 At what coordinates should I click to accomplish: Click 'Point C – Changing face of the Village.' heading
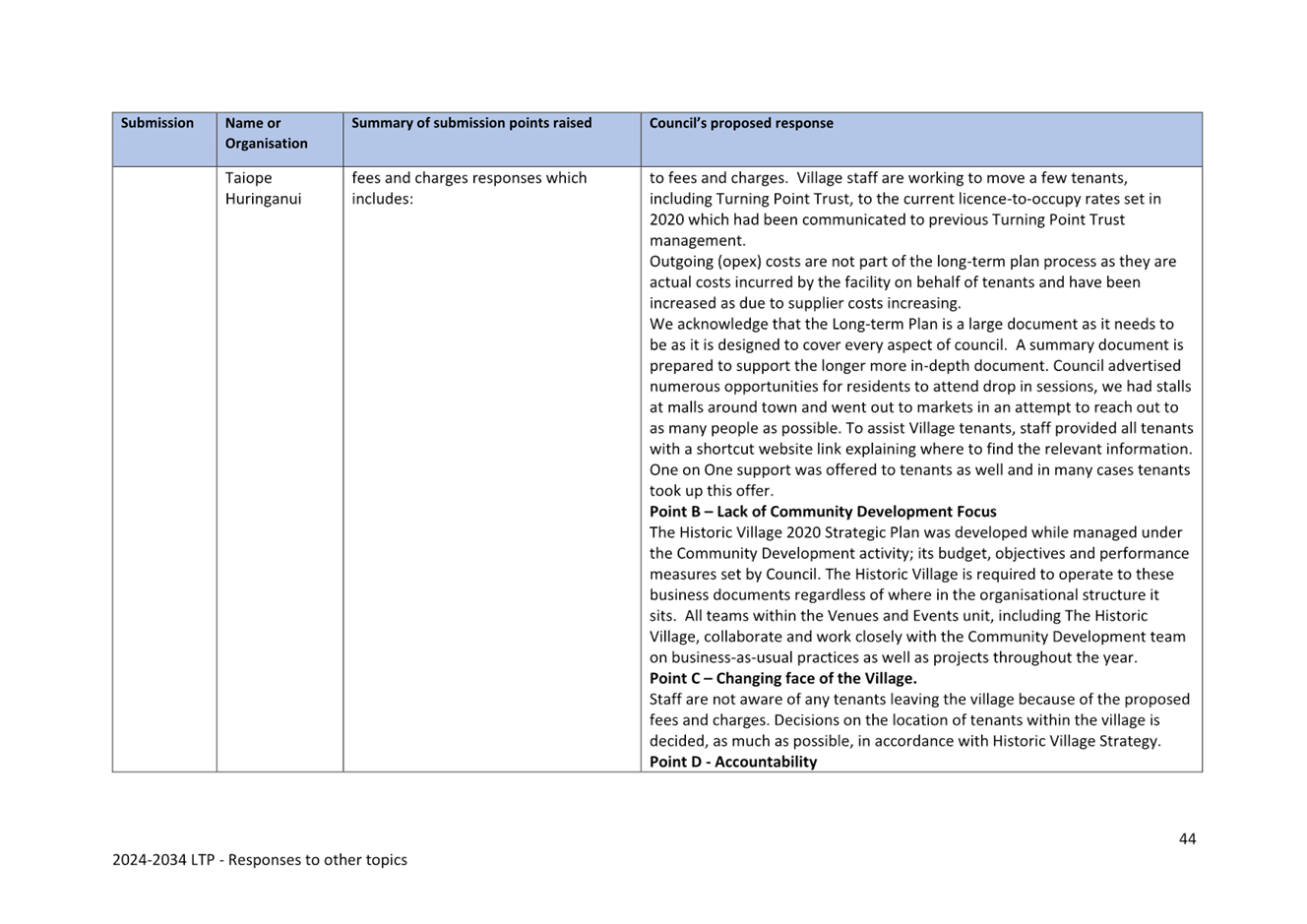[x=782, y=678]
